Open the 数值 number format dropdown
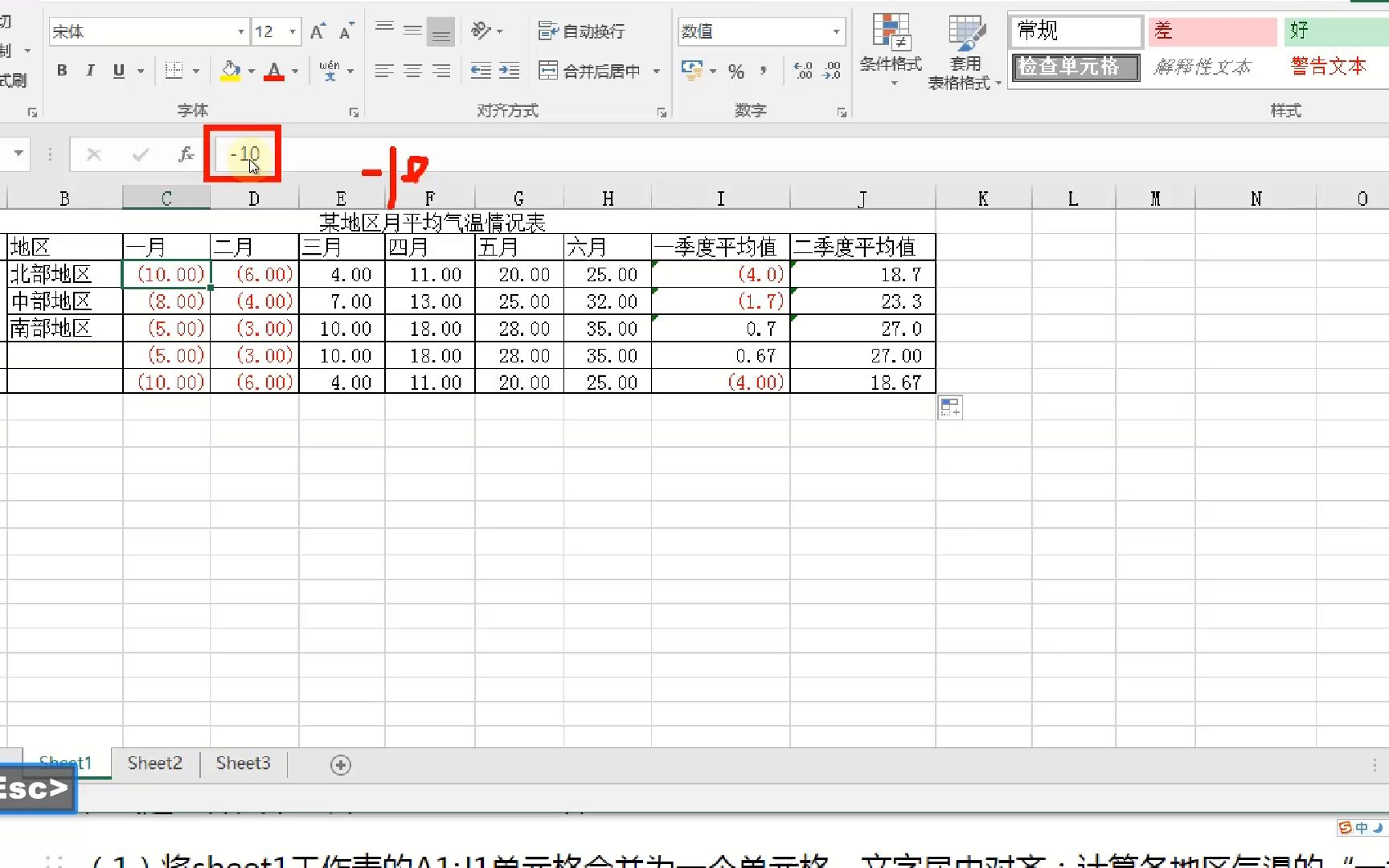Viewport: 1389px width, 868px height. [837, 31]
